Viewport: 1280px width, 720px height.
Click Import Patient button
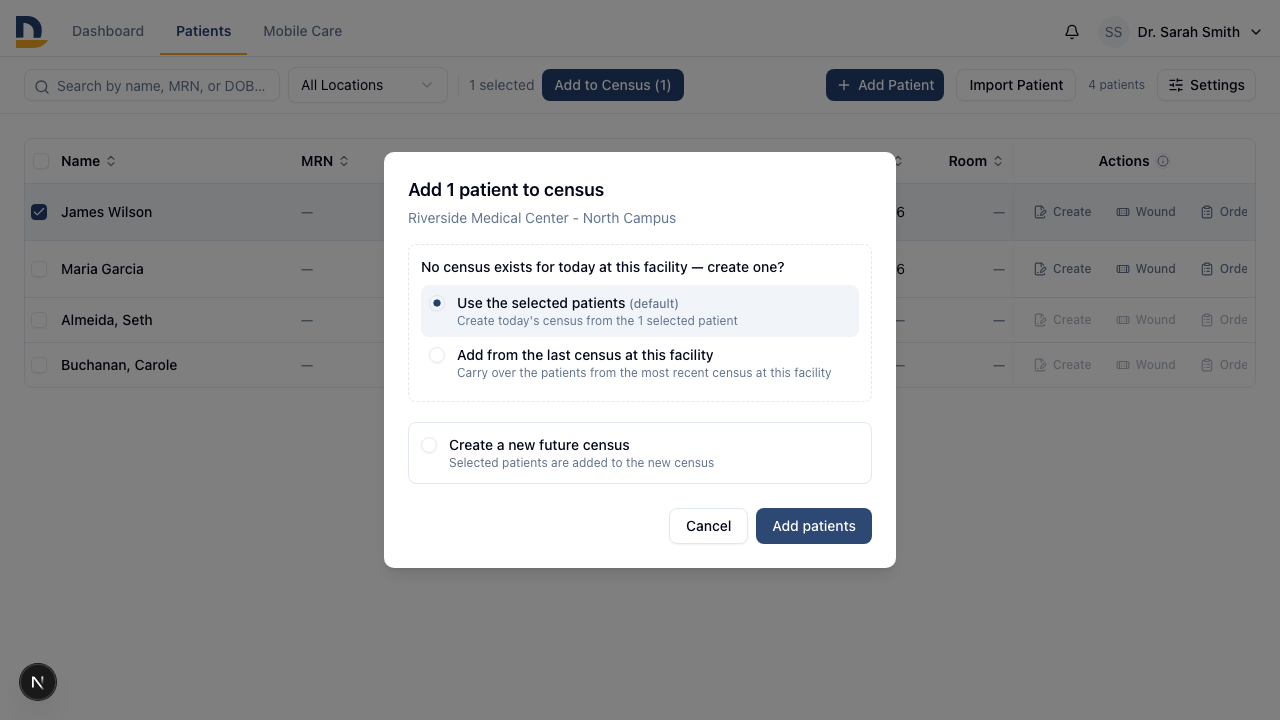click(1016, 85)
